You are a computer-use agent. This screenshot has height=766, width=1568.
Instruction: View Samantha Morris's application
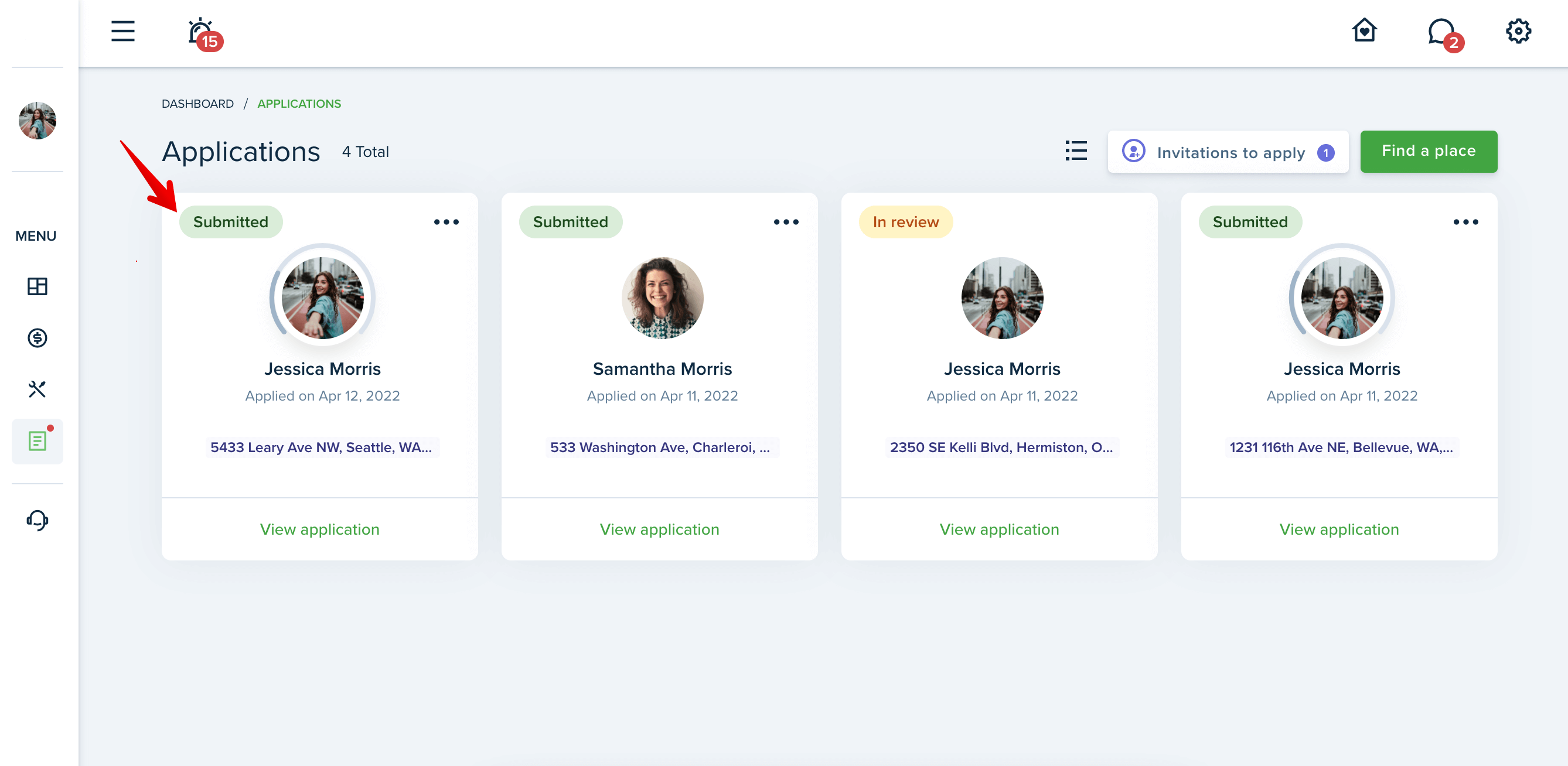[659, 529]
